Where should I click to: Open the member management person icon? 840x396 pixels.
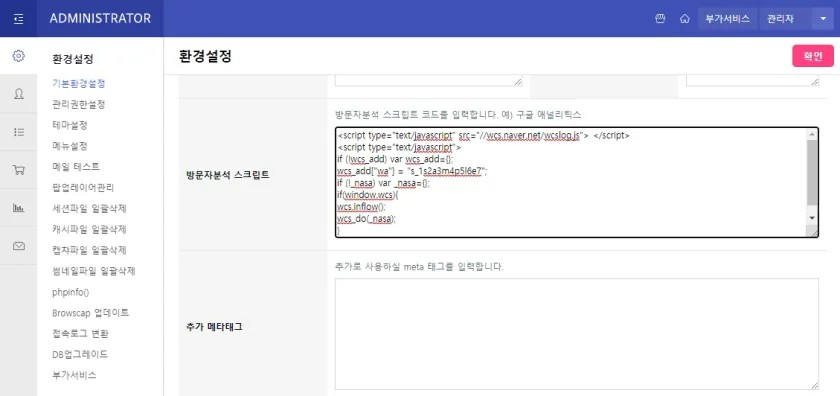click(x=18, y=94)
